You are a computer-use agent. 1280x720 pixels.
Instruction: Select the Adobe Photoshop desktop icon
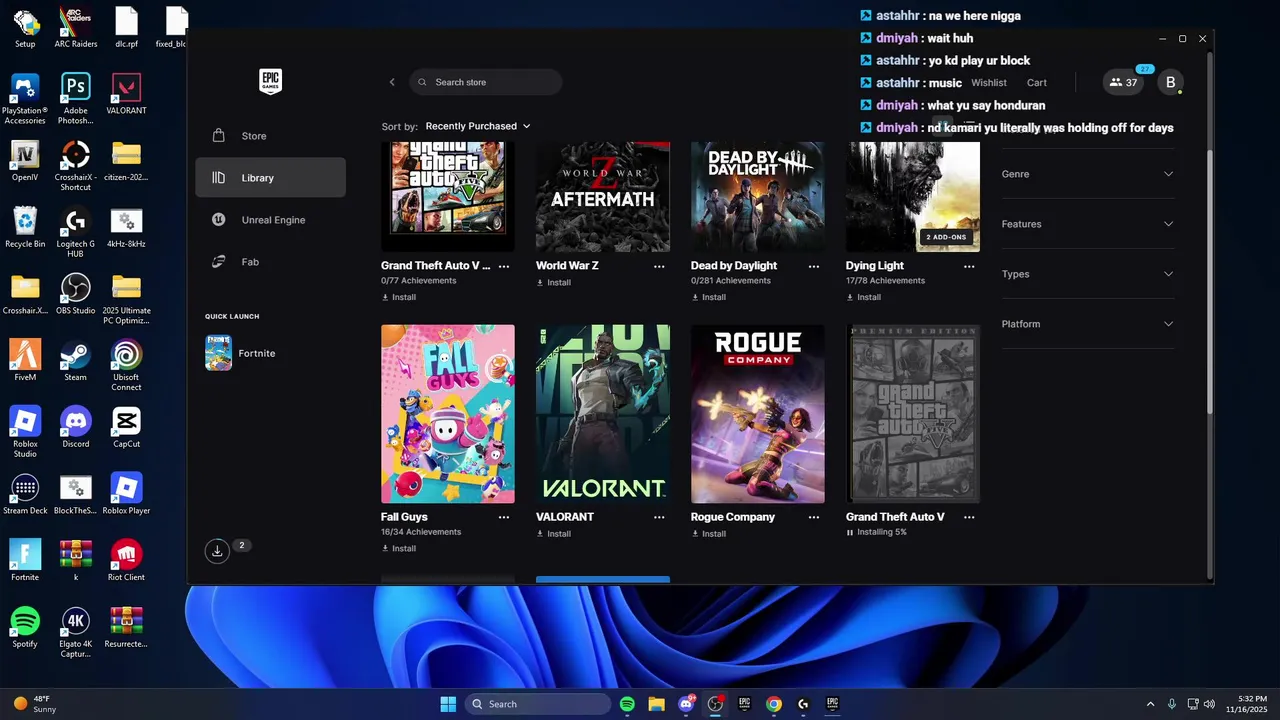(x=76, y=98)
